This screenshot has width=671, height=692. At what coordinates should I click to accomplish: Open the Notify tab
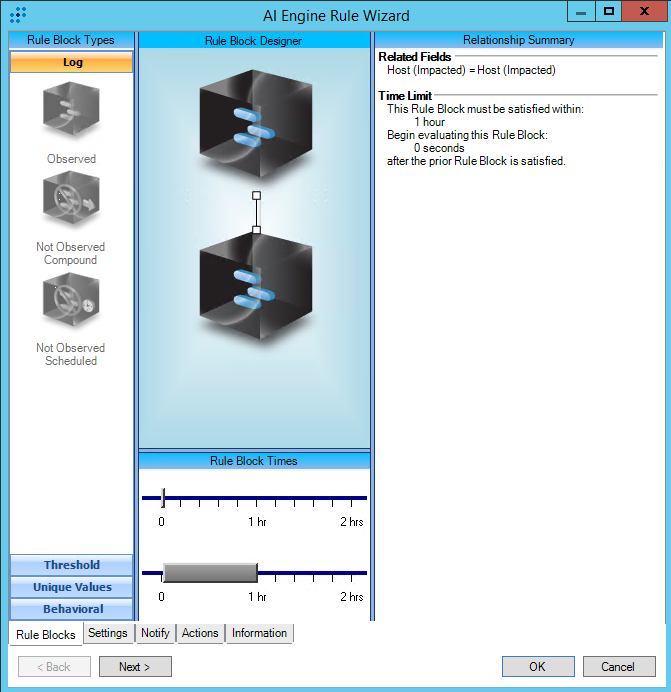pyautogui.click(x=155, y=633)
